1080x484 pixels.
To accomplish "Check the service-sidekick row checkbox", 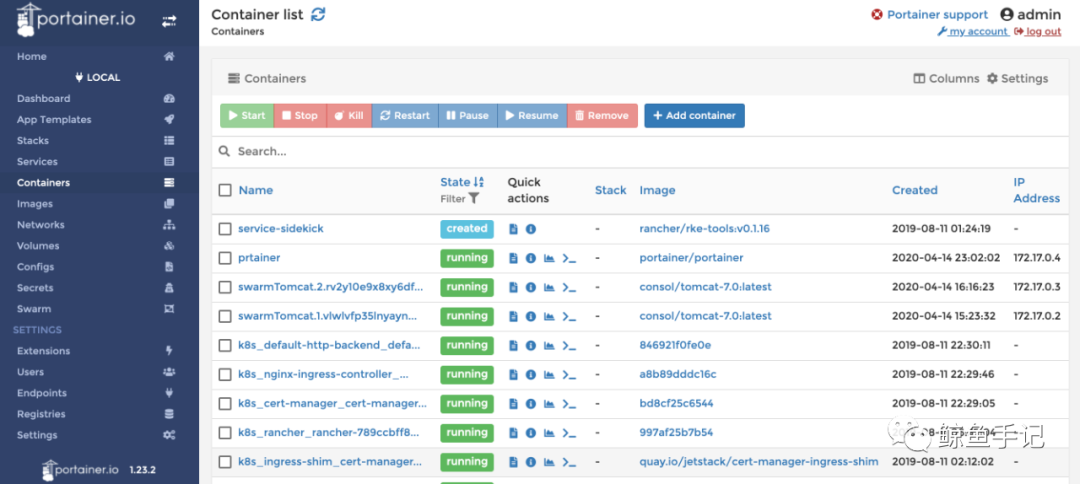I will [x=225, y=229].
